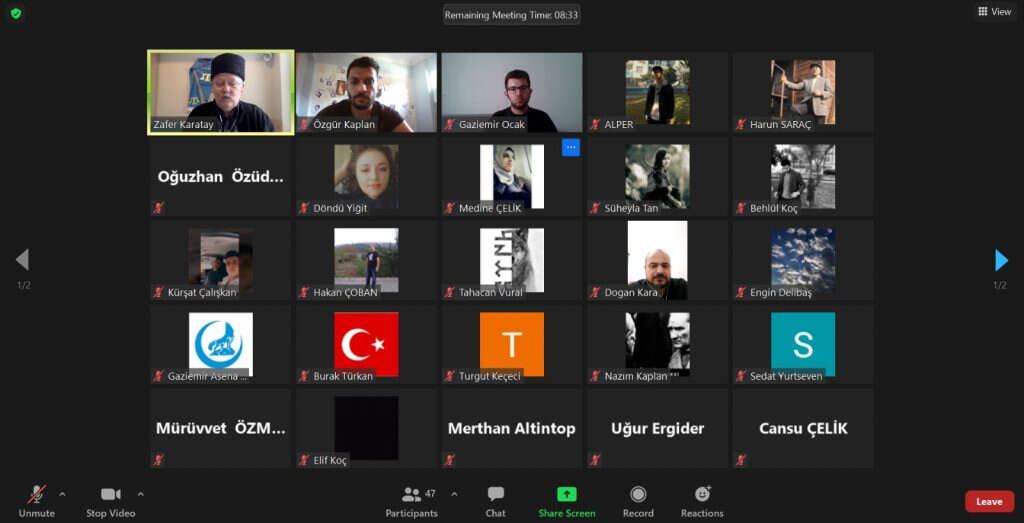This screenshot has height=523, width=1024.
Task: Select Merthan Altintop's participant tile
Action: [x=511, y=428]
